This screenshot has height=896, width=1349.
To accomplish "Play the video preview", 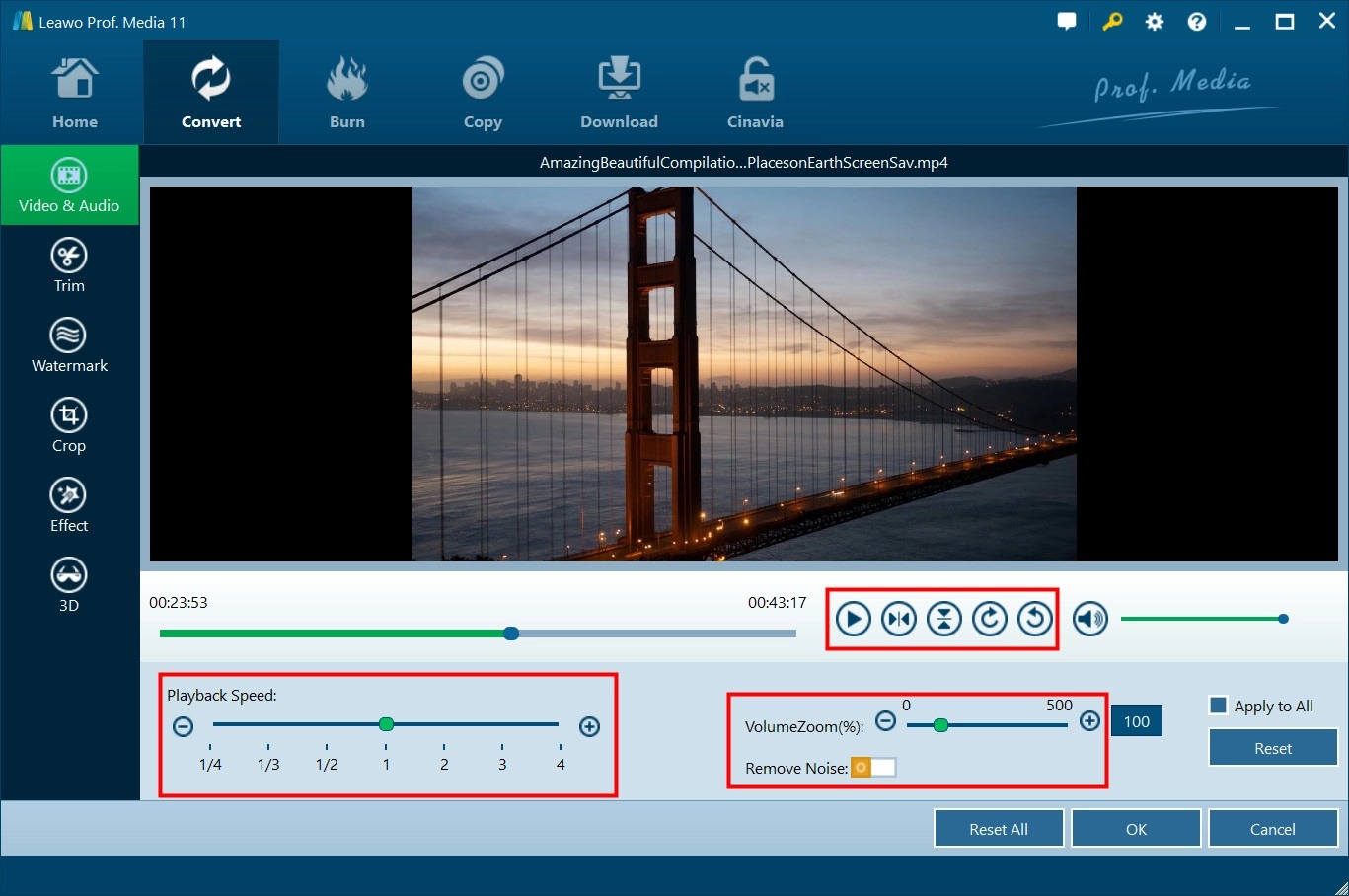I will (854, 619).
